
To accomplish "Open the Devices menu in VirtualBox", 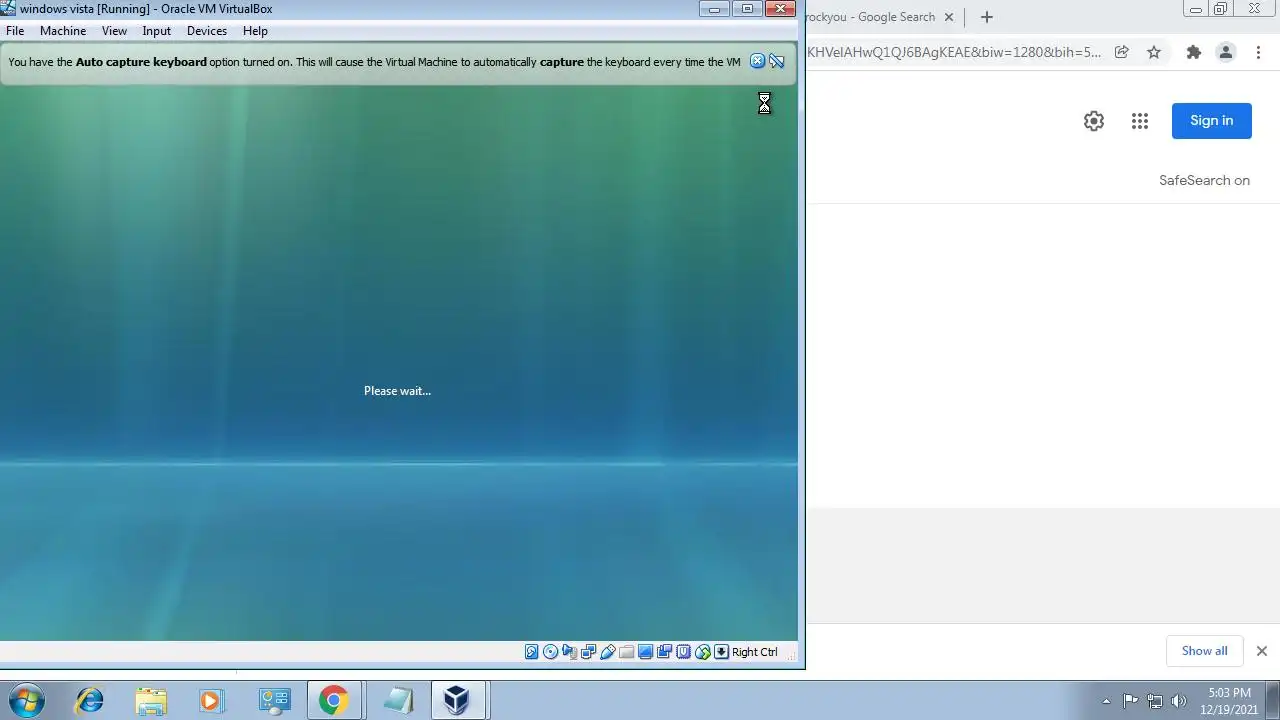I will (x=207, y=31).
